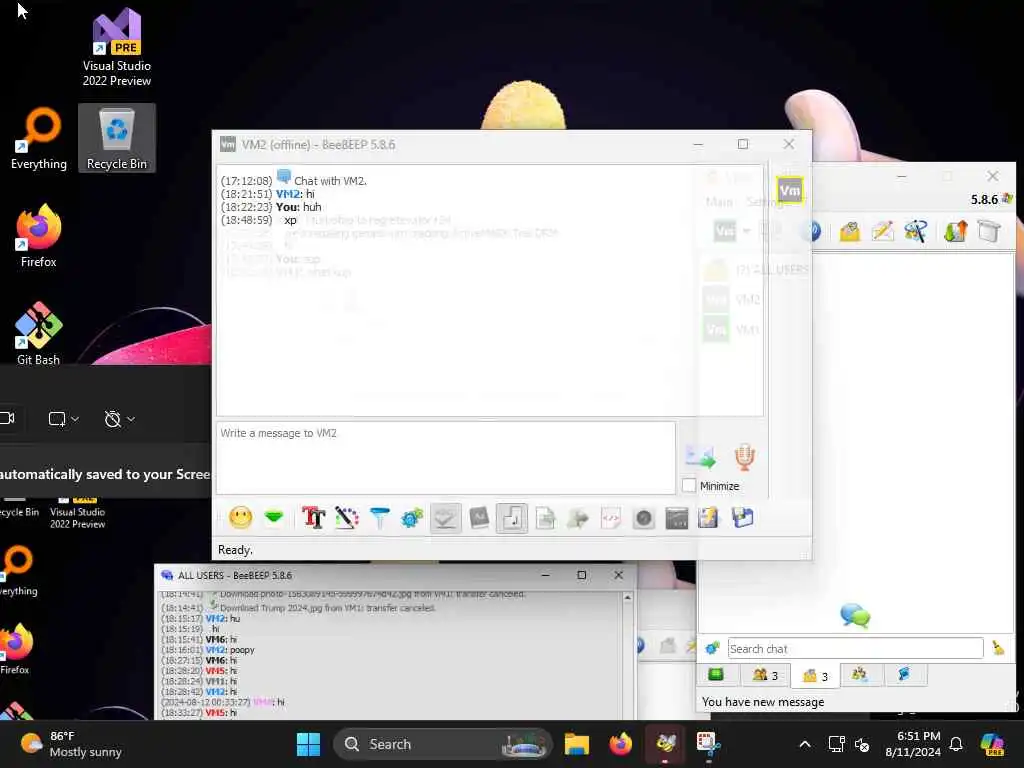Enable the Minimize checkbox
This screenshot has height=768, width=1024.
coord(688,486)
